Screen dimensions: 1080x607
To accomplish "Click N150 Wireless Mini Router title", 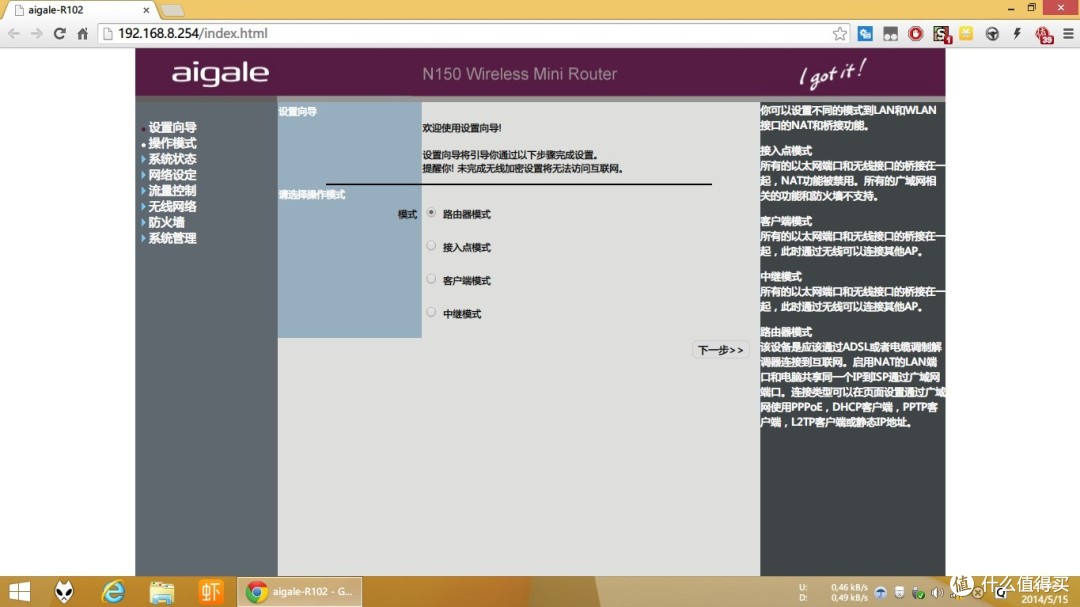I will [x=519, y=74].
